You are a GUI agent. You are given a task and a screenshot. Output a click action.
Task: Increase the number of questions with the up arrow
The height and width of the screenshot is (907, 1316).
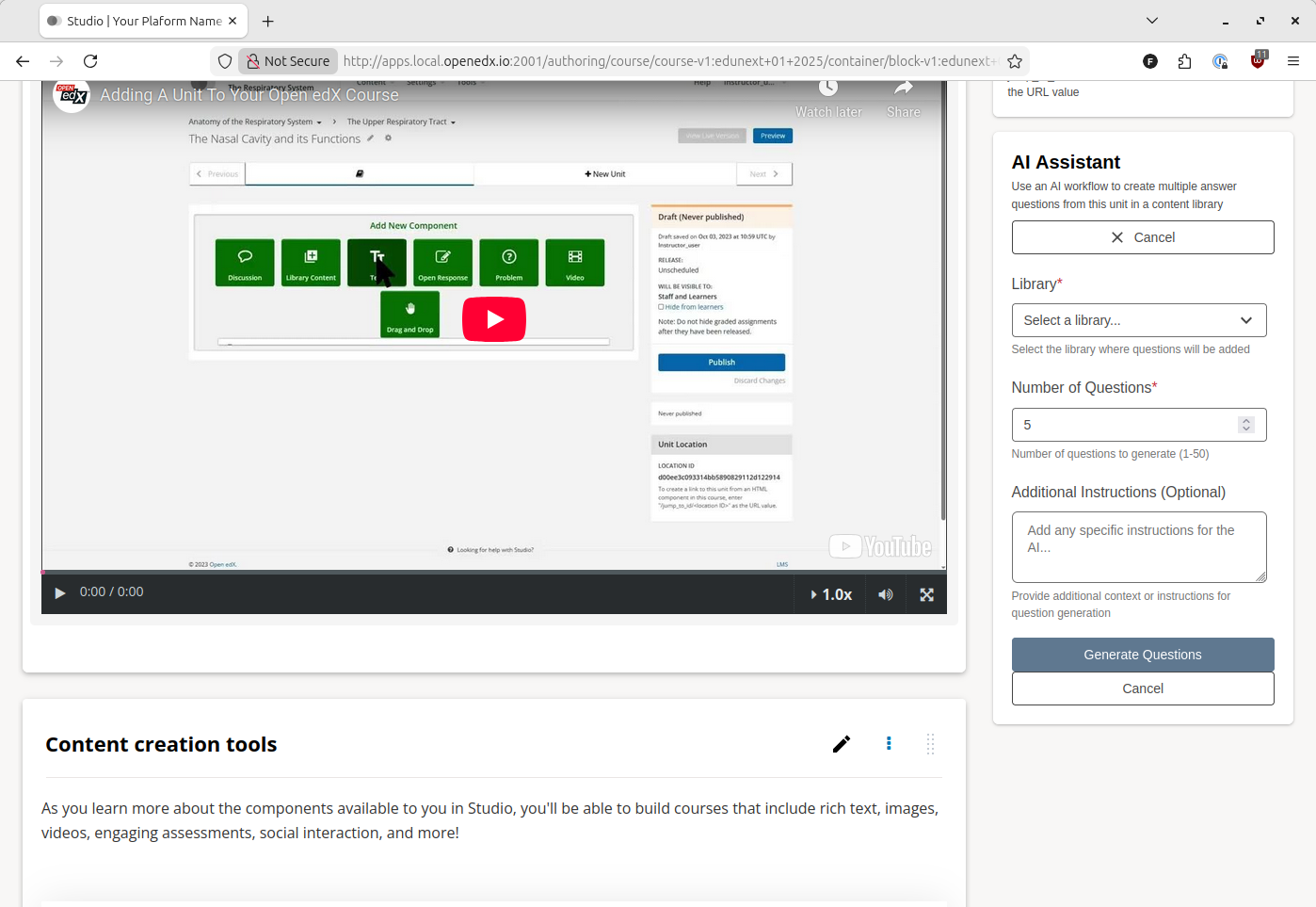tap(1246, 420)
